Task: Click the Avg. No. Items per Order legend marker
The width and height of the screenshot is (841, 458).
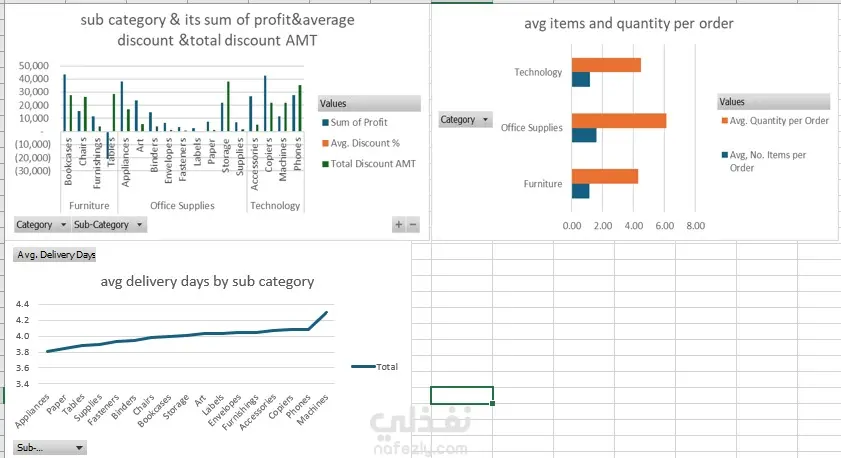Action: (x=724, y=155)
